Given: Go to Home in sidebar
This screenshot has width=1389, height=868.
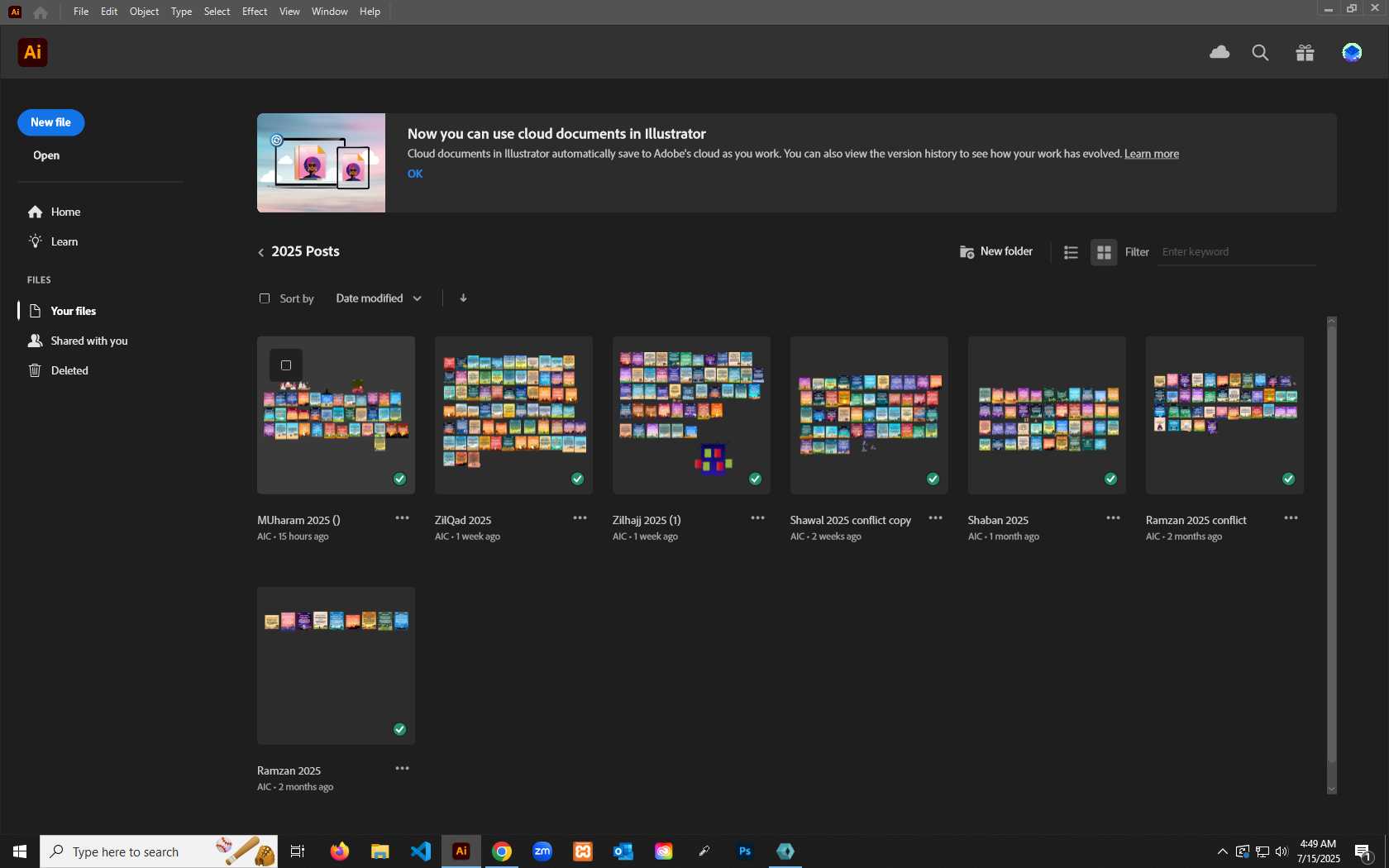Looking at the screenshot, I should [54, 212].
